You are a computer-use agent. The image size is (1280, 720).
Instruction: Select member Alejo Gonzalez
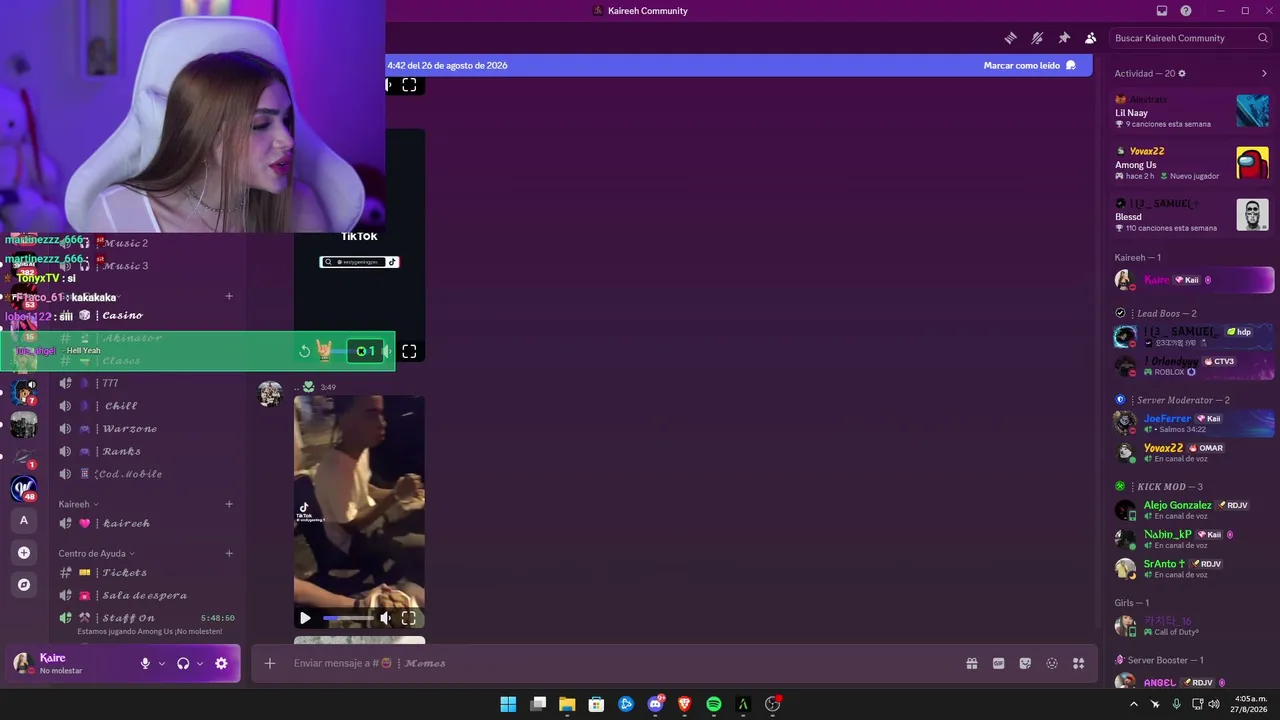click(x=1192, y=510)
